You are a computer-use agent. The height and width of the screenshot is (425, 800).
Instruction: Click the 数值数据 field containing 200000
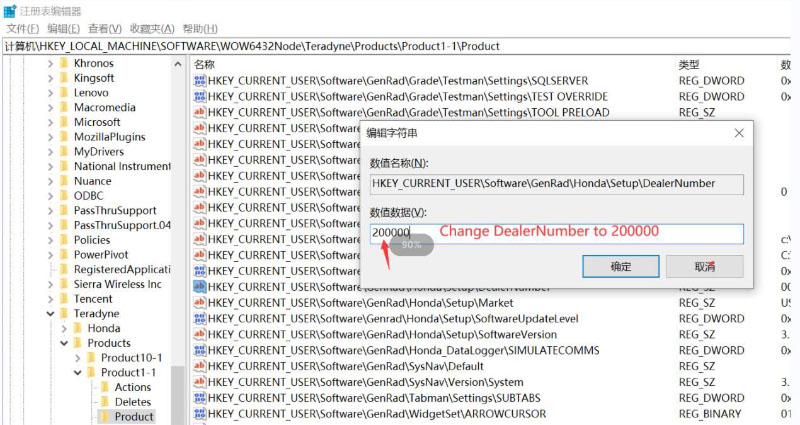click(x=557, y=233)
